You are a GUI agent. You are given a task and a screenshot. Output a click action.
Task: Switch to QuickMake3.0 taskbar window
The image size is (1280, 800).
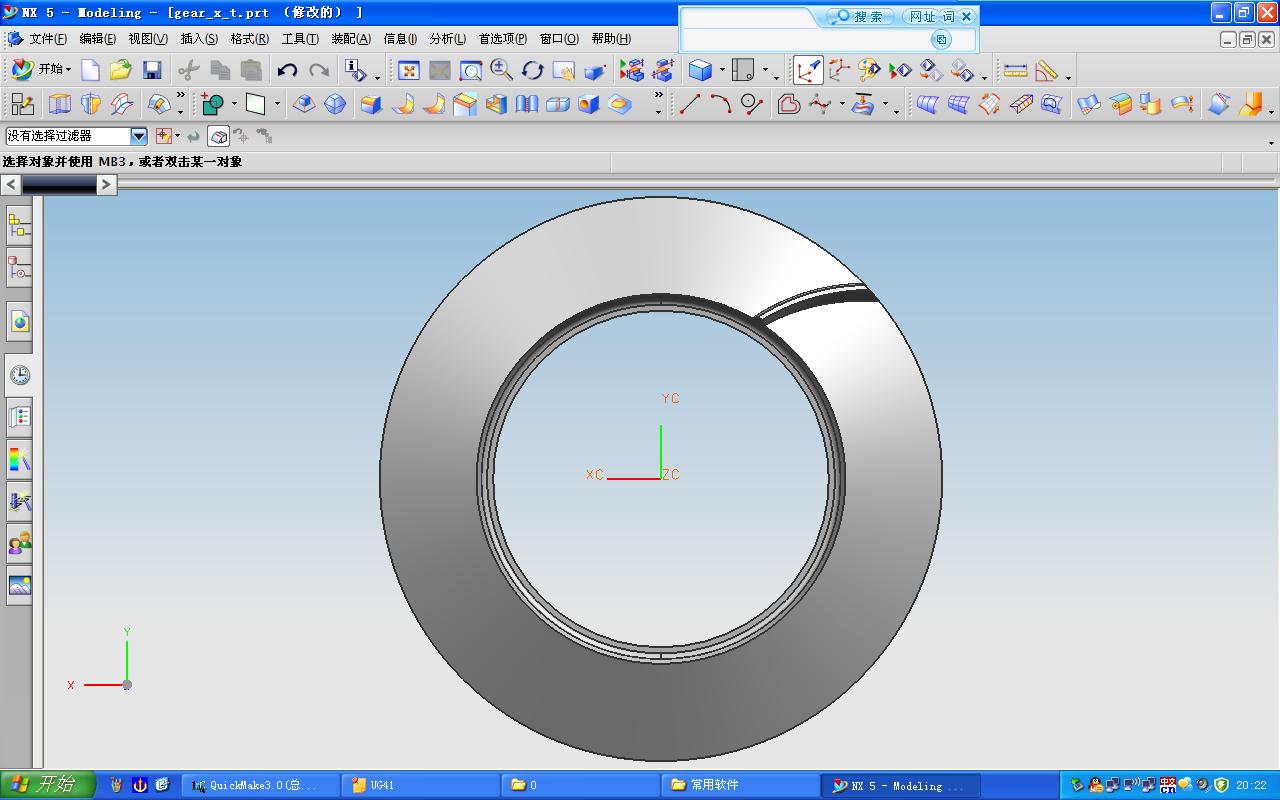(260, 785)
